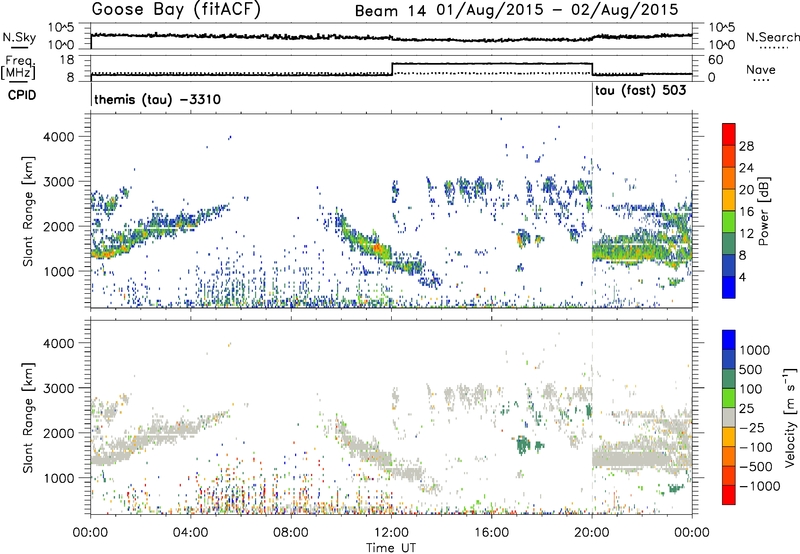Click the "-25" tick on Velocity colorbar
The image size is (800, 554).
coord(752,427)
